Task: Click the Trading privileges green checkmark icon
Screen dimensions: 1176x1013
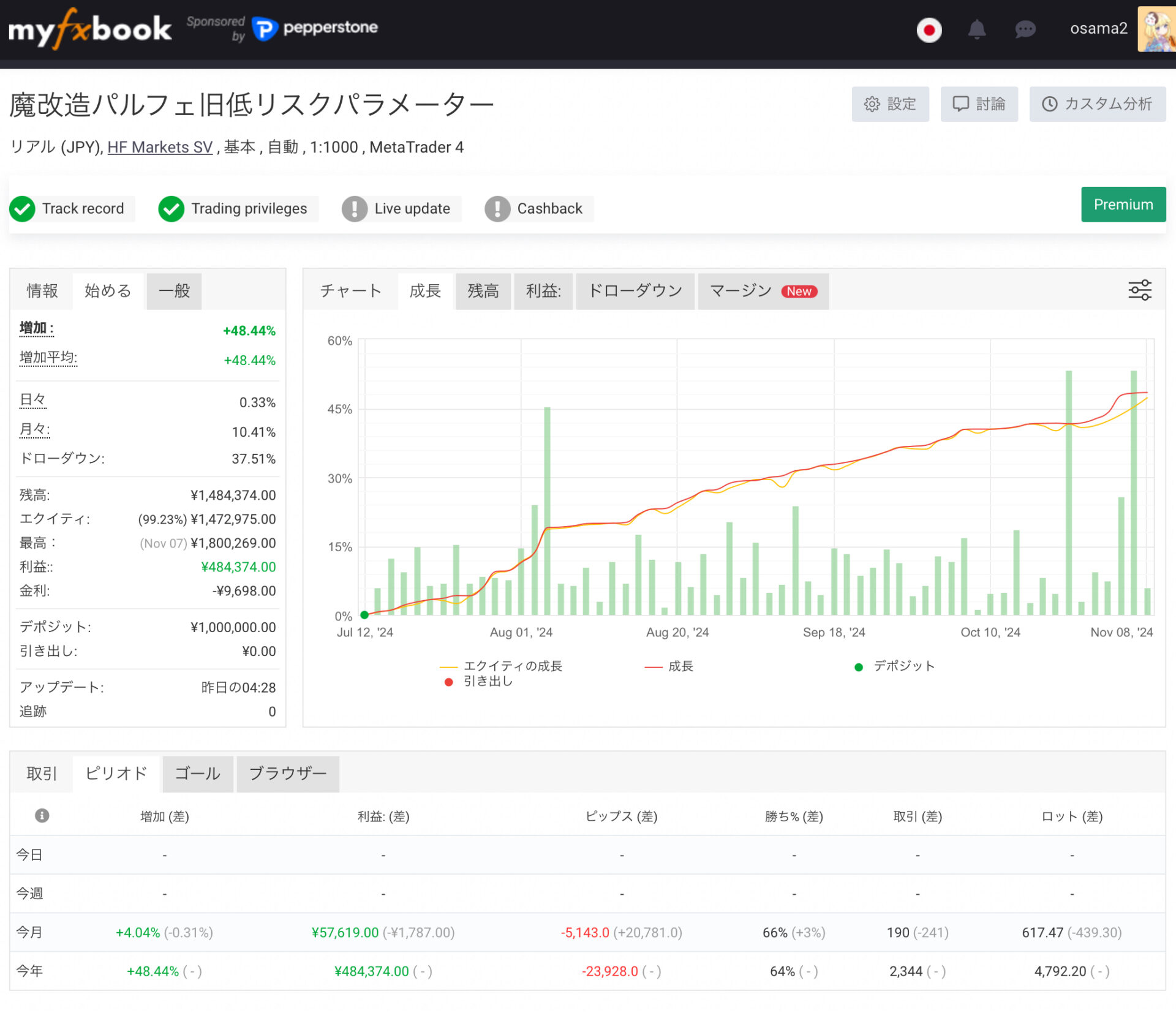Action: [x=171, y=209]
